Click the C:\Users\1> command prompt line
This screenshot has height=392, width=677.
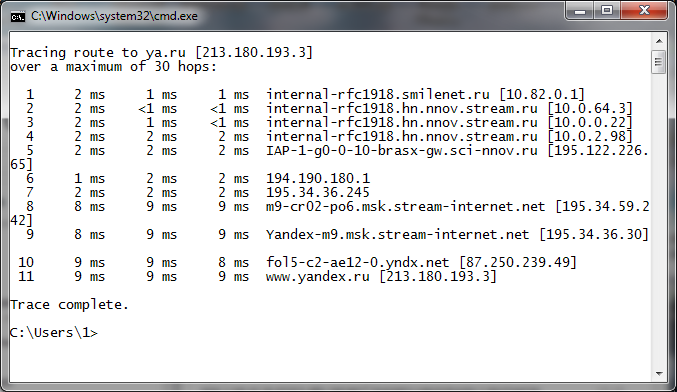[x=54, y=333]
